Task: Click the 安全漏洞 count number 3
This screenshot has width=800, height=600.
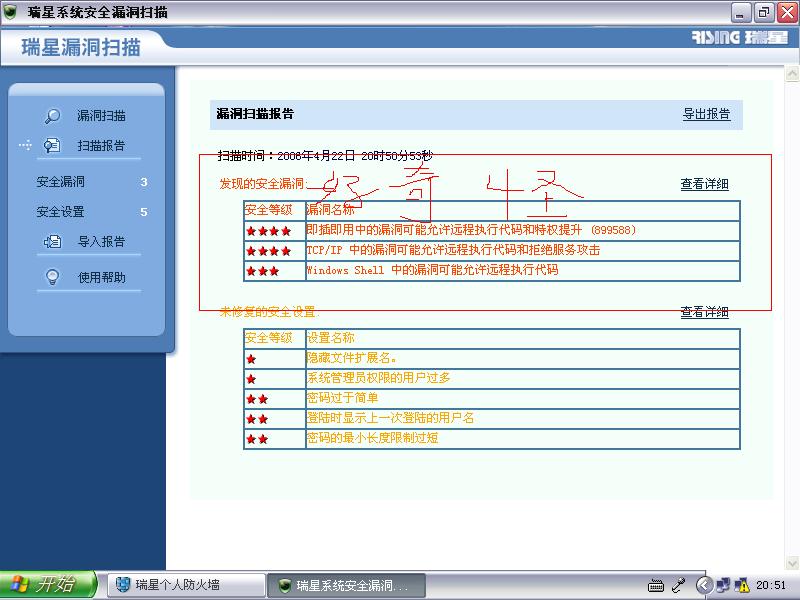Action: click(x=144, y=182)
